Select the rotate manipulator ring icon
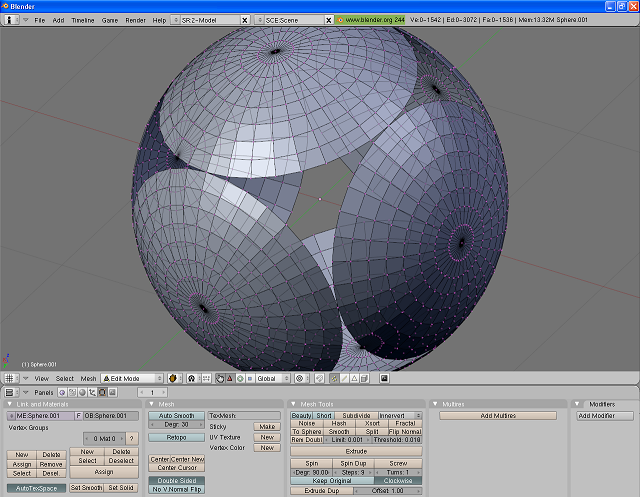640x497 pixels. 240,378
